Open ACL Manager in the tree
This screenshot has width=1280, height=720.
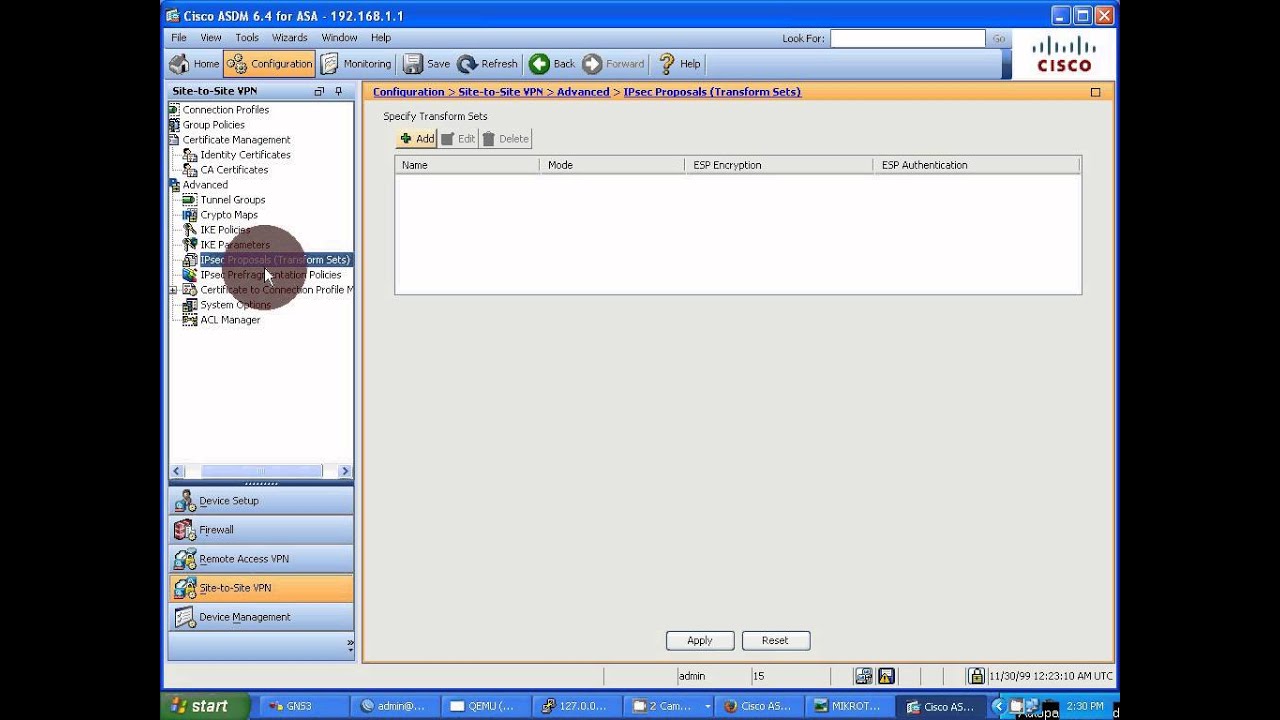click(230, 320)
